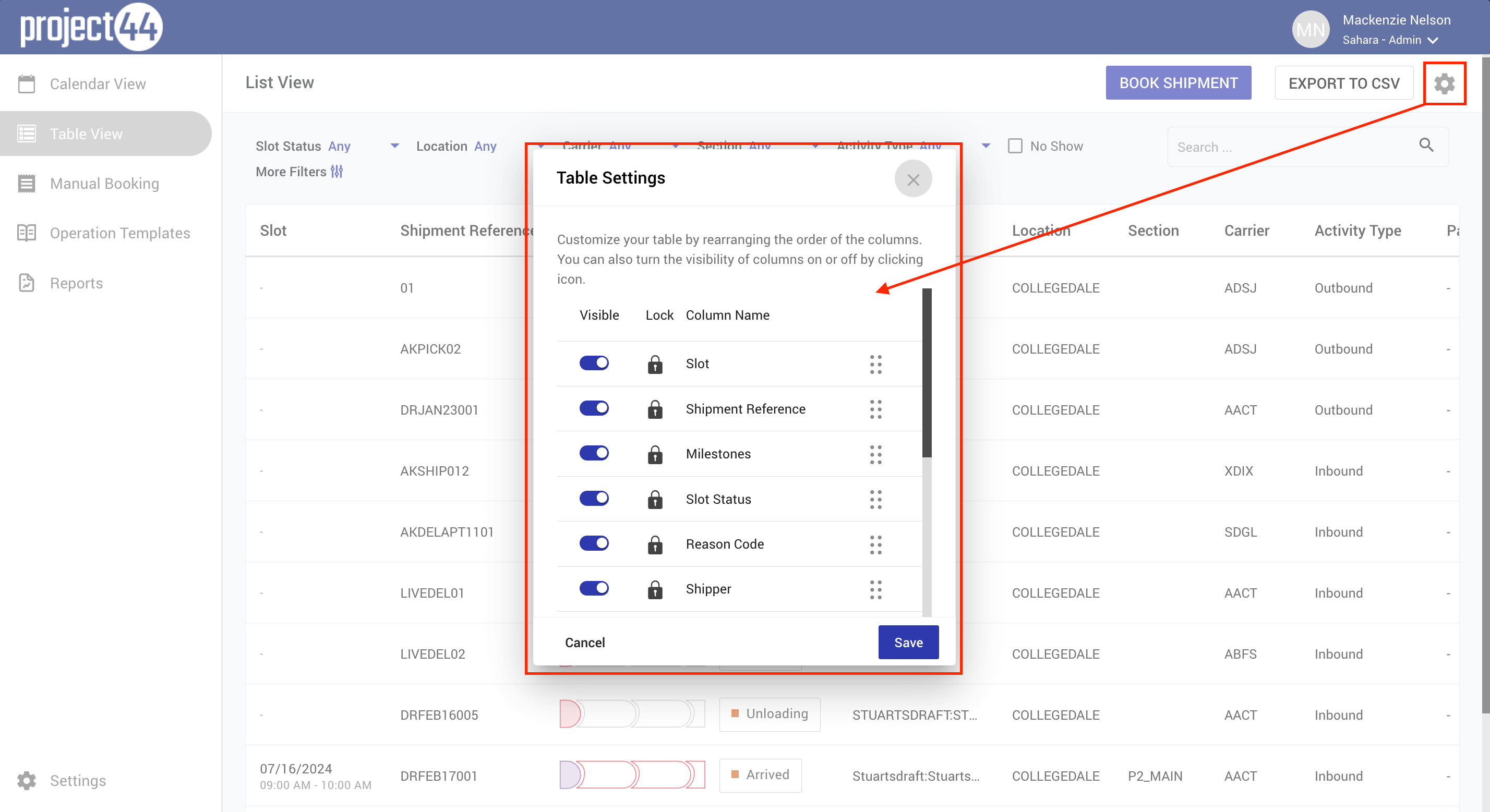
Task: Grab the drag handle for Reason Code row
Action: tap(876, 545)
